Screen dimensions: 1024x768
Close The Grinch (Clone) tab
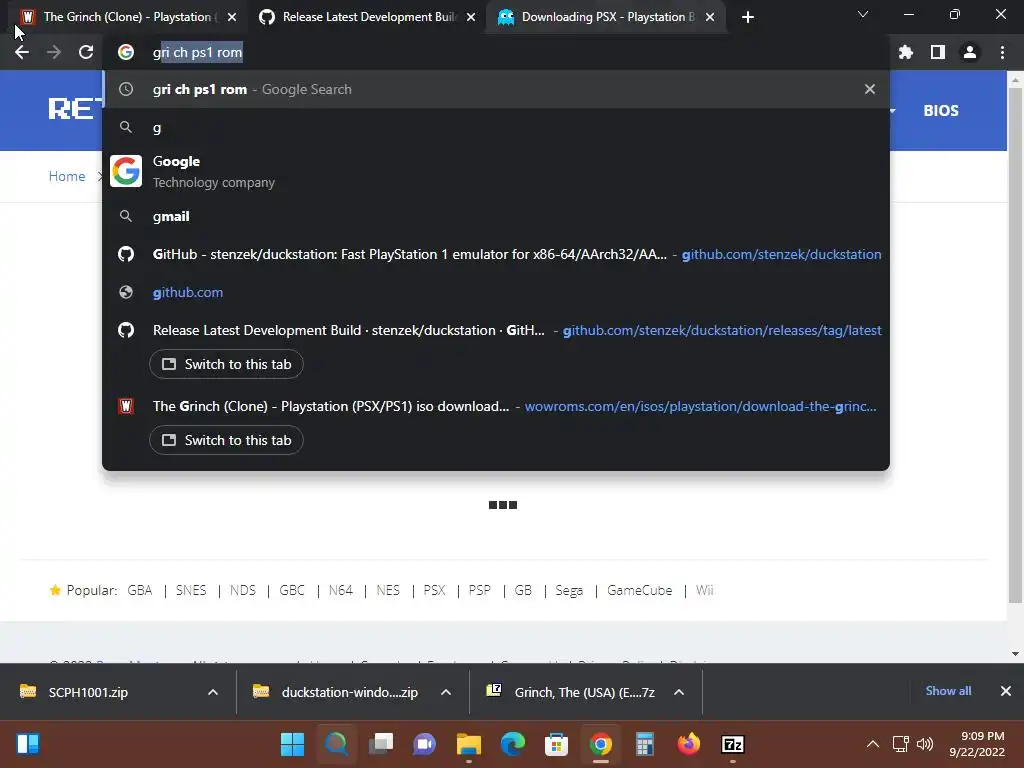[232, 17]
